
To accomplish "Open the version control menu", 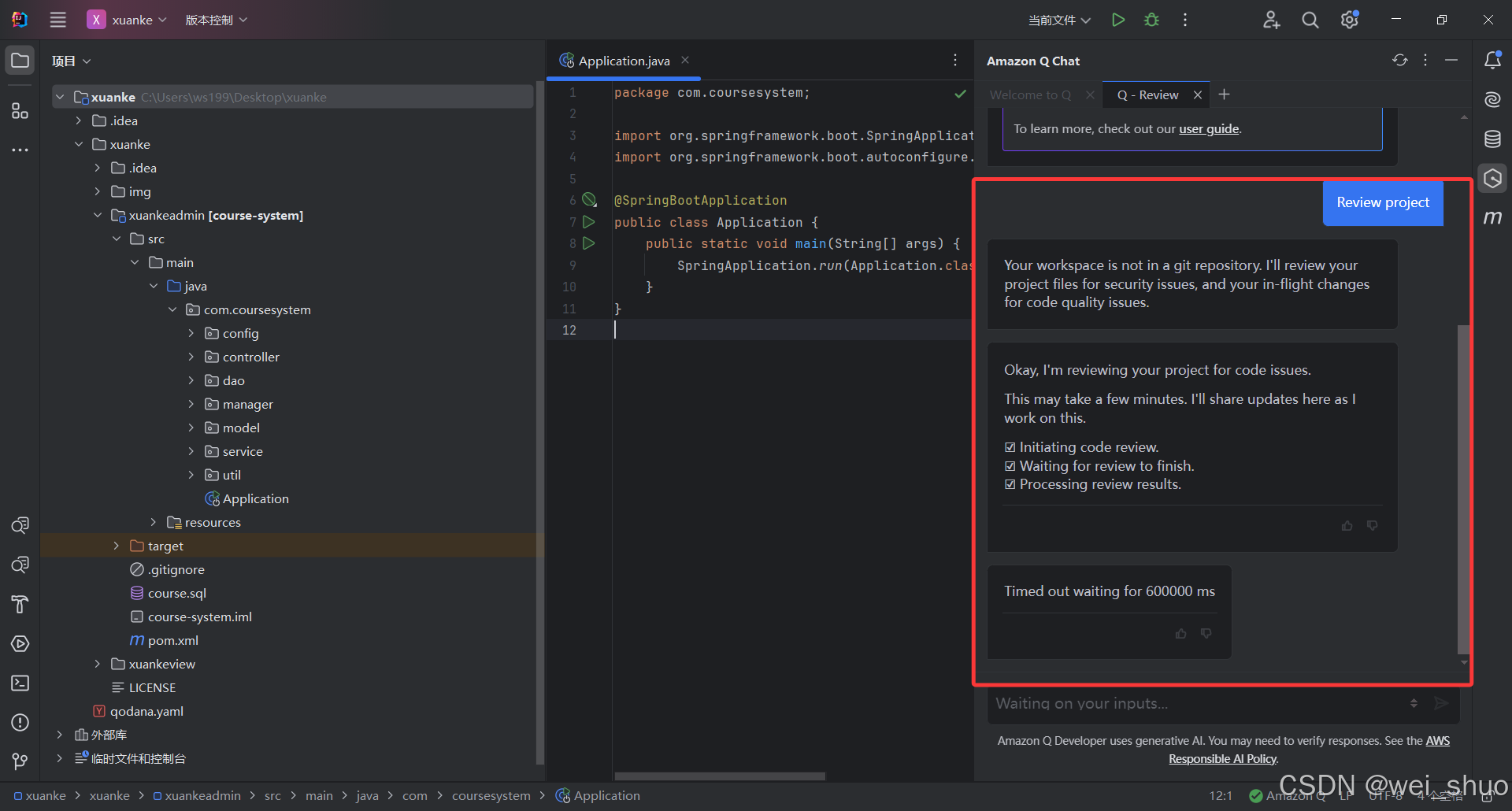I will pos(216,20).
